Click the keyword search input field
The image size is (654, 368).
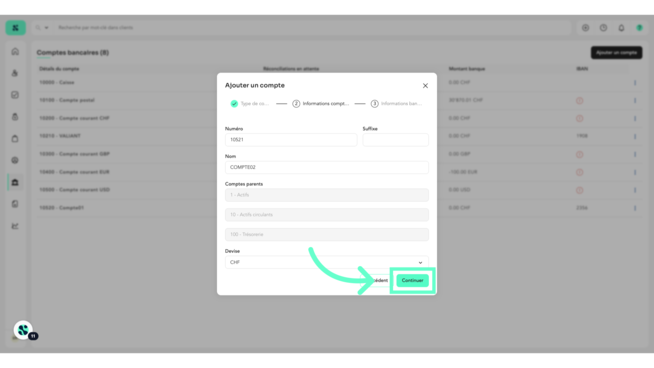(x=313, y=28)
